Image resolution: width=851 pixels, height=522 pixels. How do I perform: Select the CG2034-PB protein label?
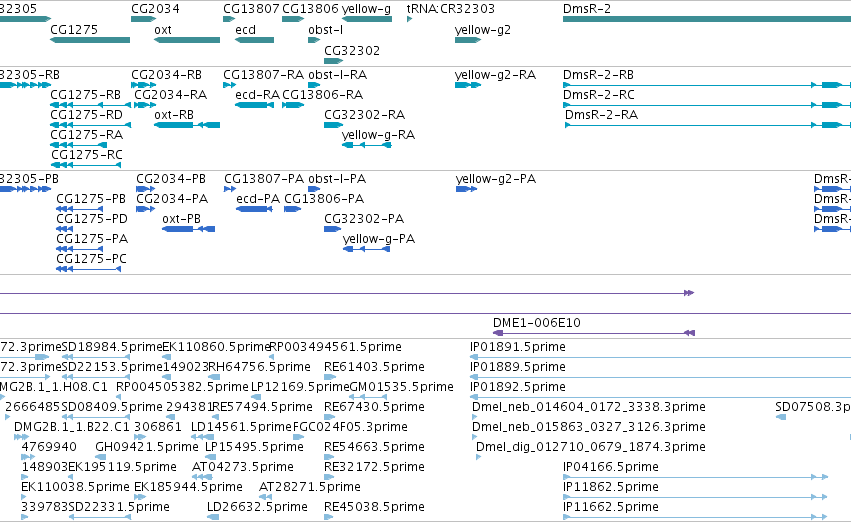(x=171, y=179)
